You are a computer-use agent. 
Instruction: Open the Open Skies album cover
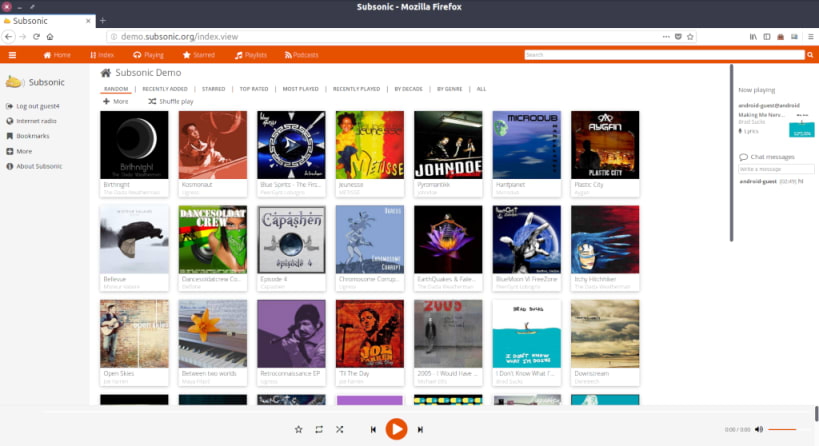[x=134, y=334]
